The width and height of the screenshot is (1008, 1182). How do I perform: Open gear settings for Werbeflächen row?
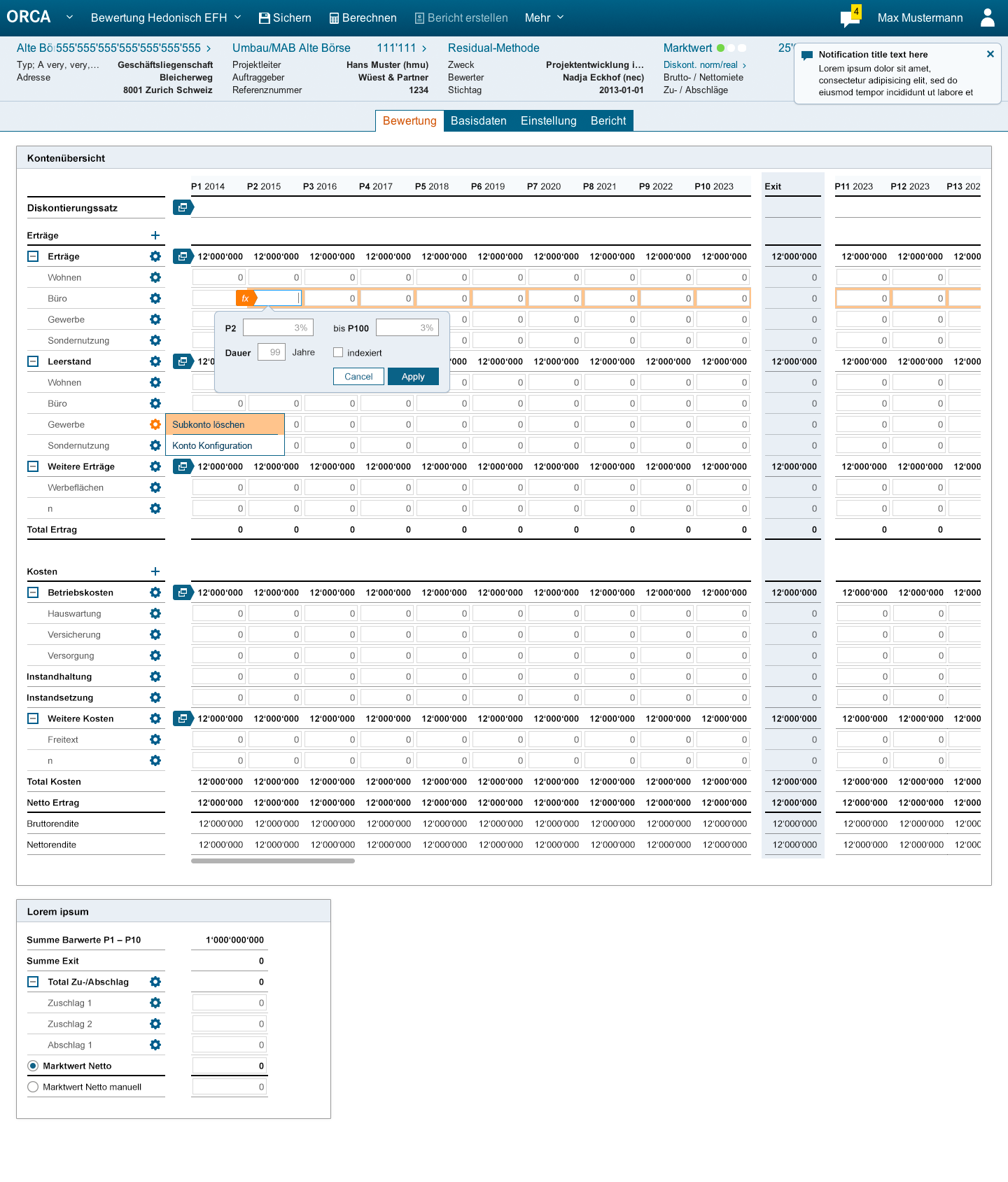point(155,487)
